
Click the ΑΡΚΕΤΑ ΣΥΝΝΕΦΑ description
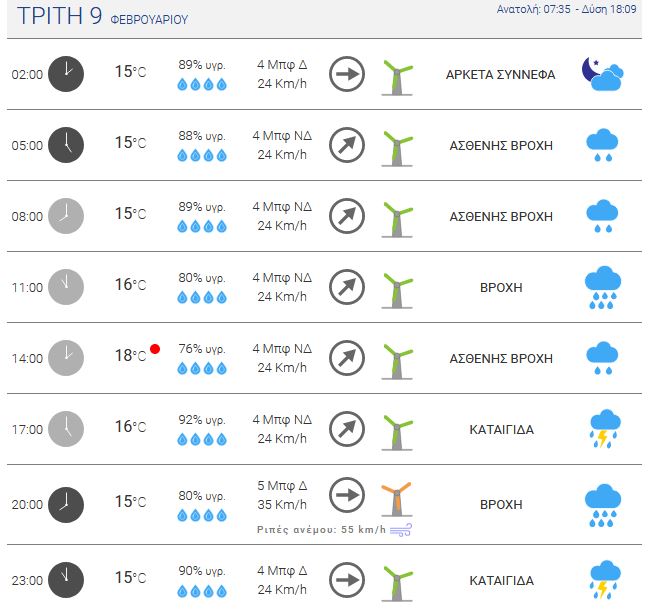pos(500,75)
